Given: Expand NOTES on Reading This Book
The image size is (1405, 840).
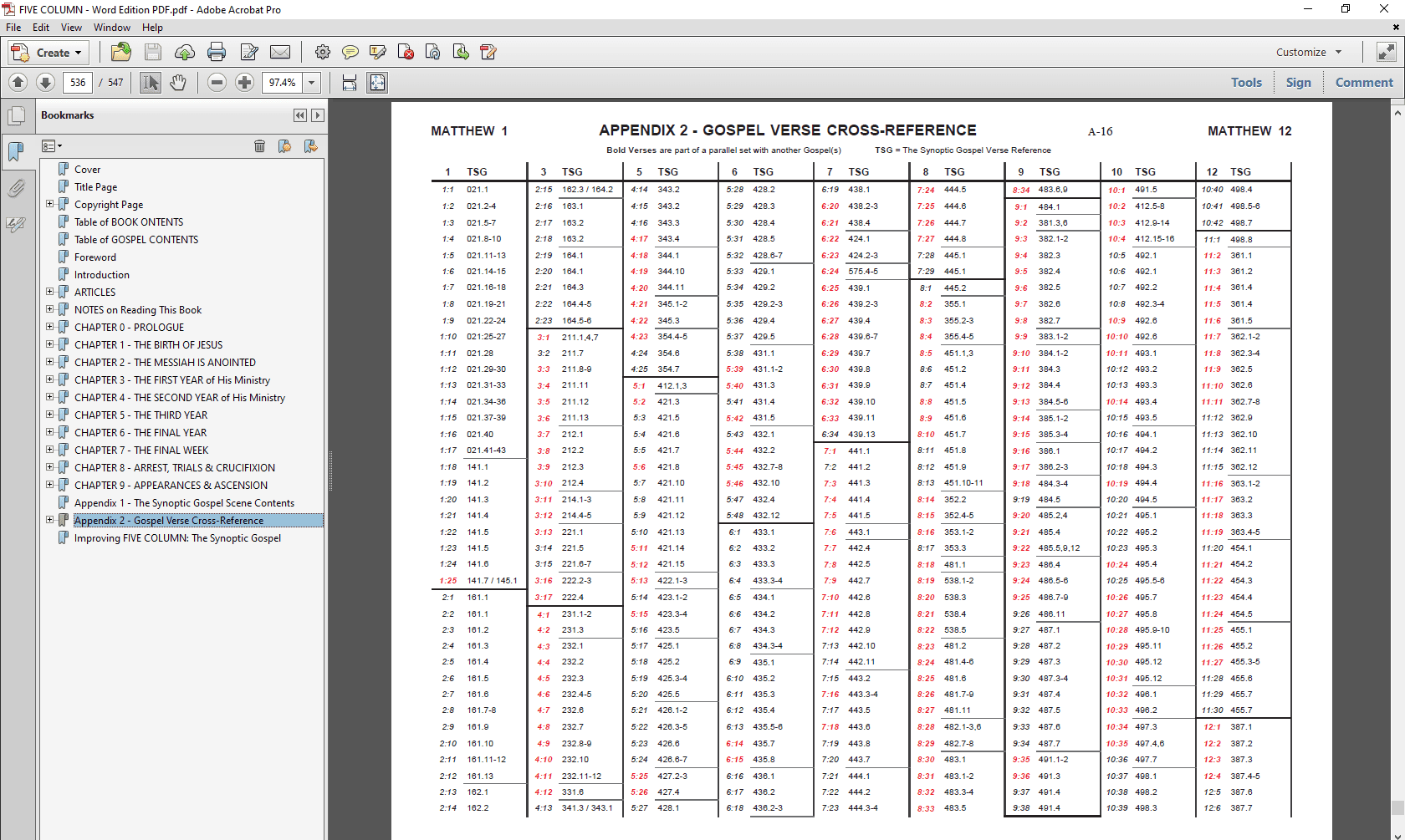Looking at the screenshot, I should (49, 309).
